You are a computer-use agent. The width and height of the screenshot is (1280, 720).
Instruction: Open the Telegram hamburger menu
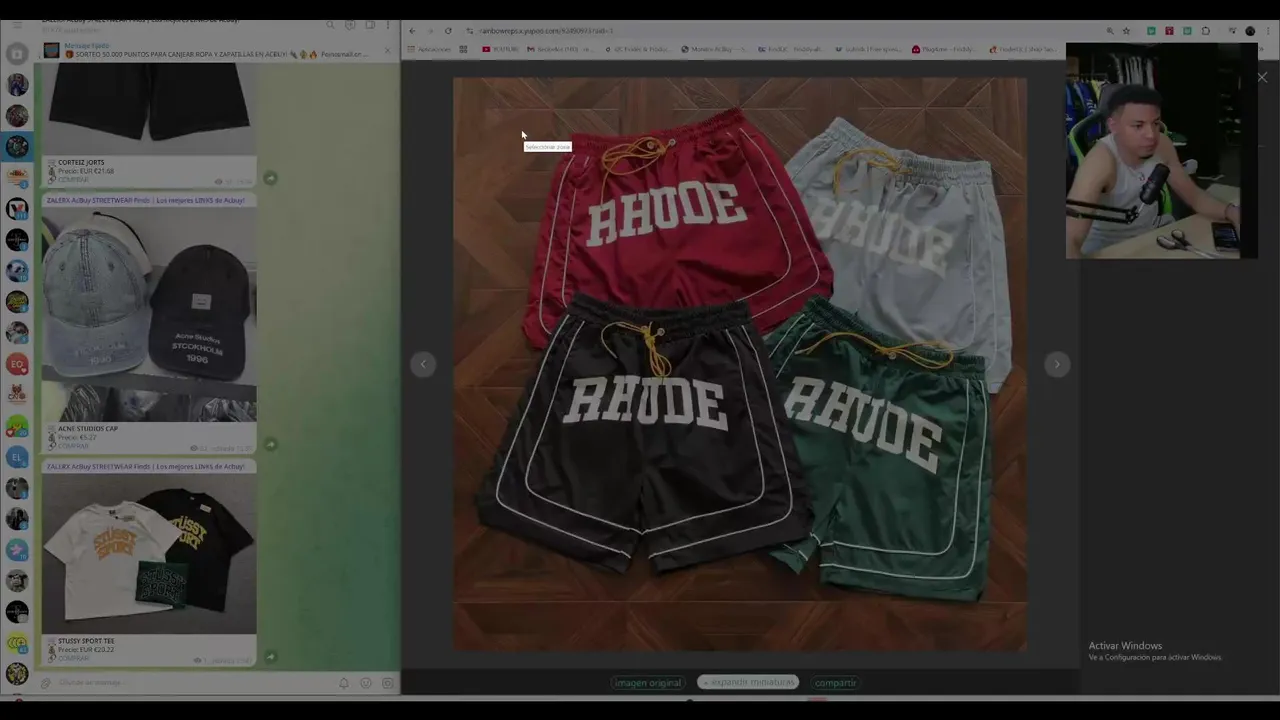point(16,25)
